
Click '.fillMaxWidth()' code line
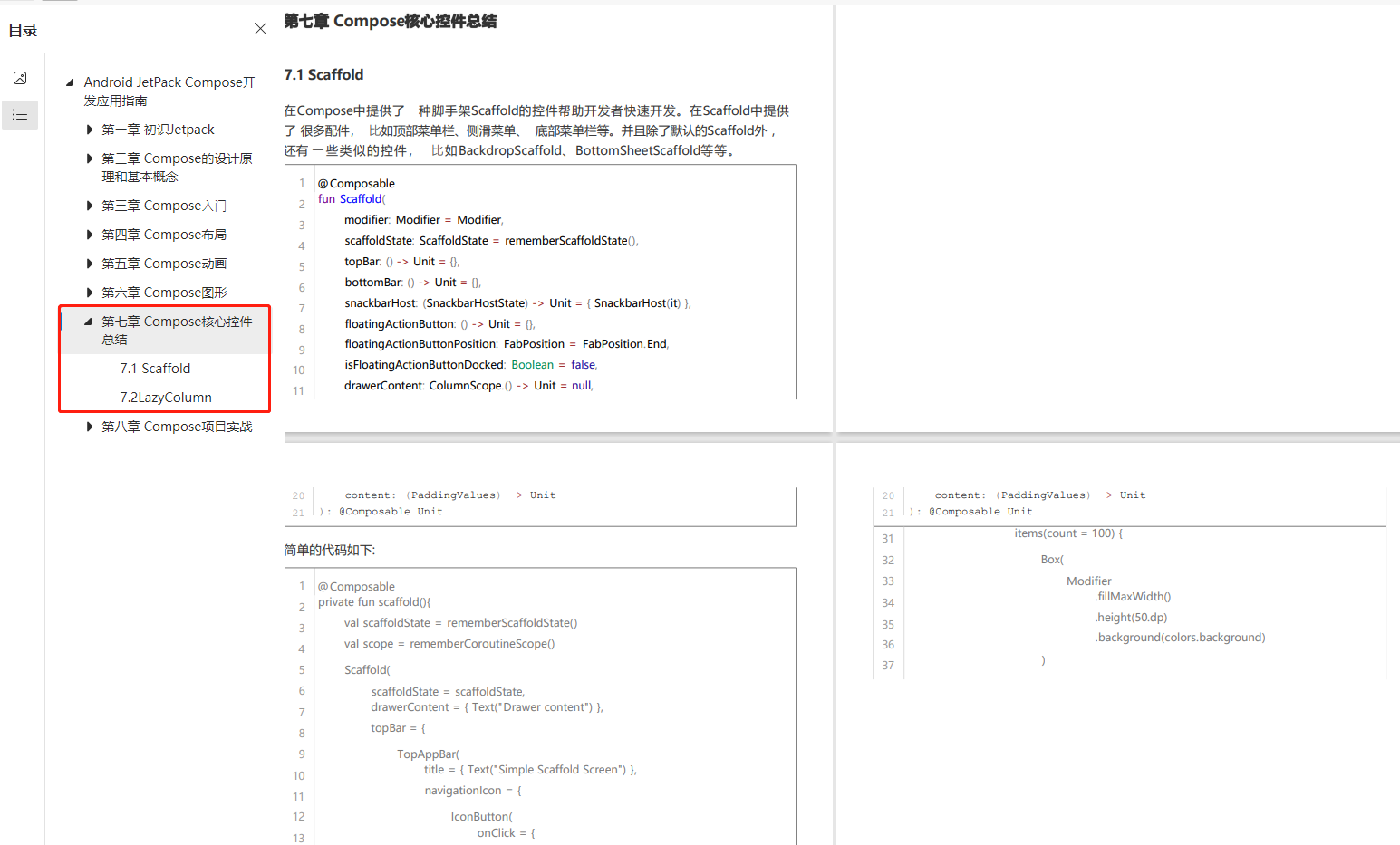[x=1133, y=597]
